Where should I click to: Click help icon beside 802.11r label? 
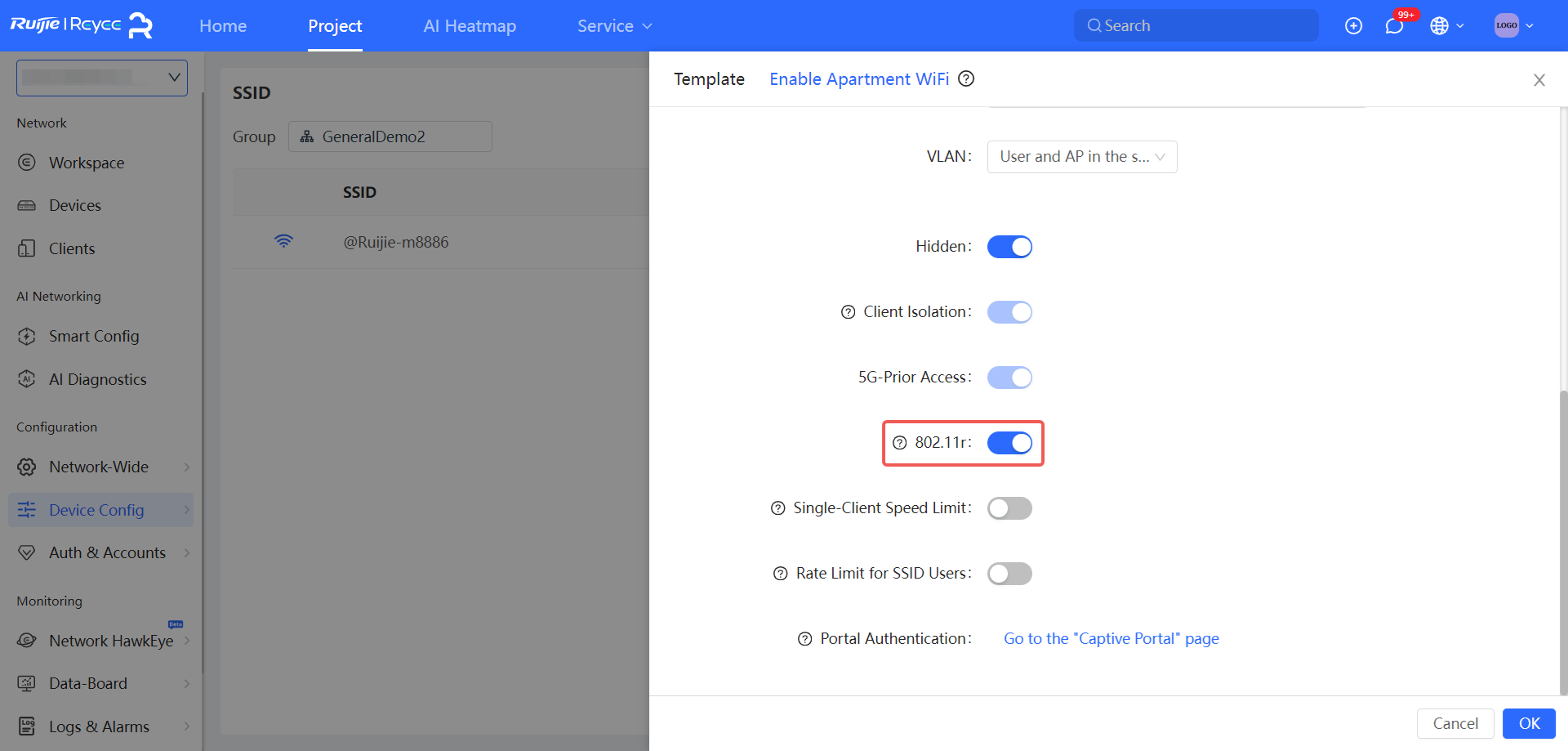click(899, 443)
